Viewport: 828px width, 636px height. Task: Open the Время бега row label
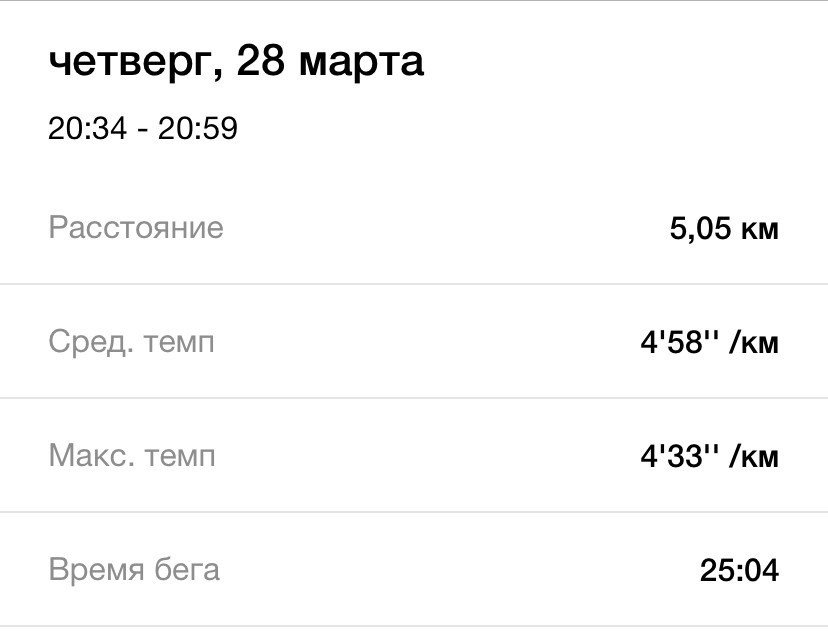(x=134, y=569)
